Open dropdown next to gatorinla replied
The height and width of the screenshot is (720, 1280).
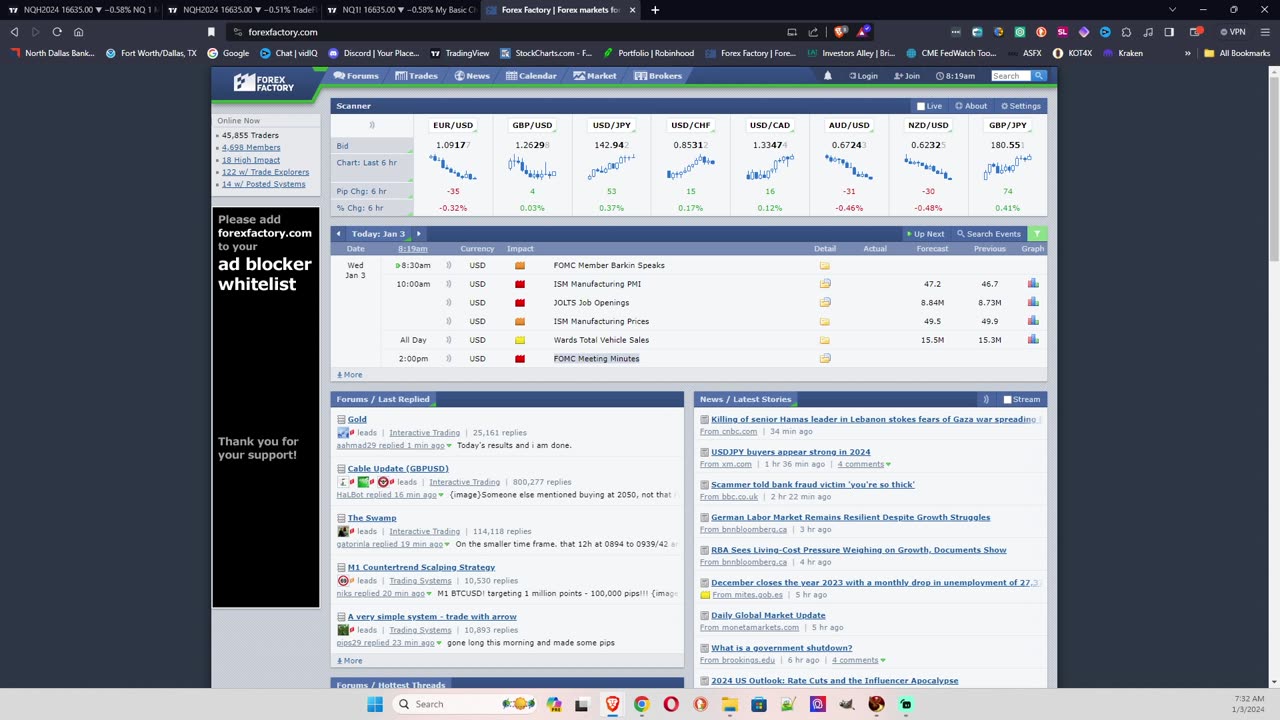[x=448, y=544]
